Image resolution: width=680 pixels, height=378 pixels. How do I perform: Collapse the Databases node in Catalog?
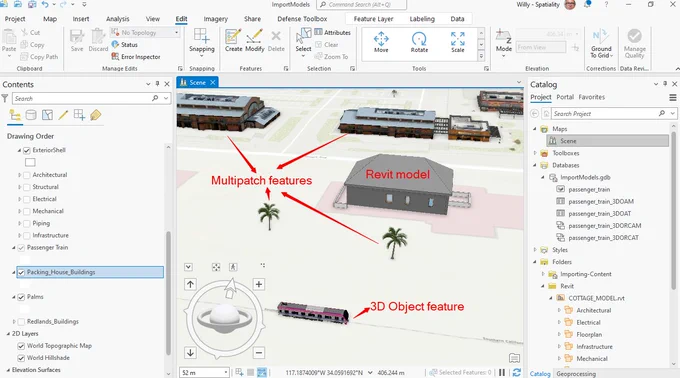tap(535, 165)
